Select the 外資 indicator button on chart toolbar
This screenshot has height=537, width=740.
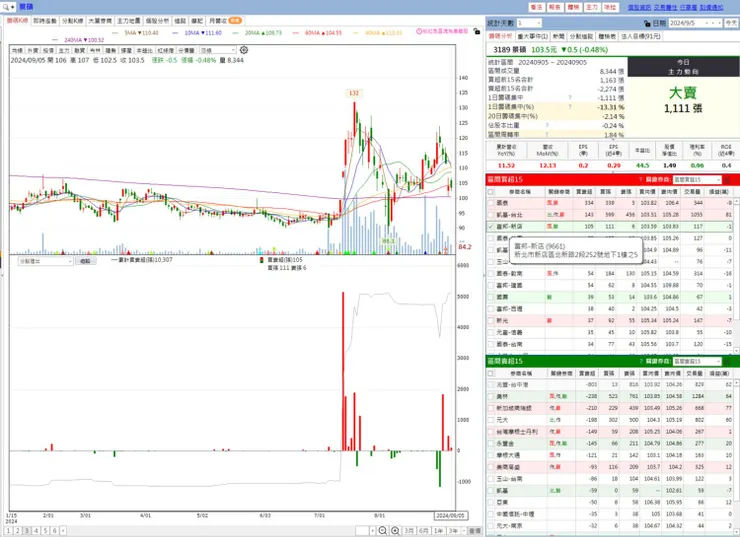33,50
